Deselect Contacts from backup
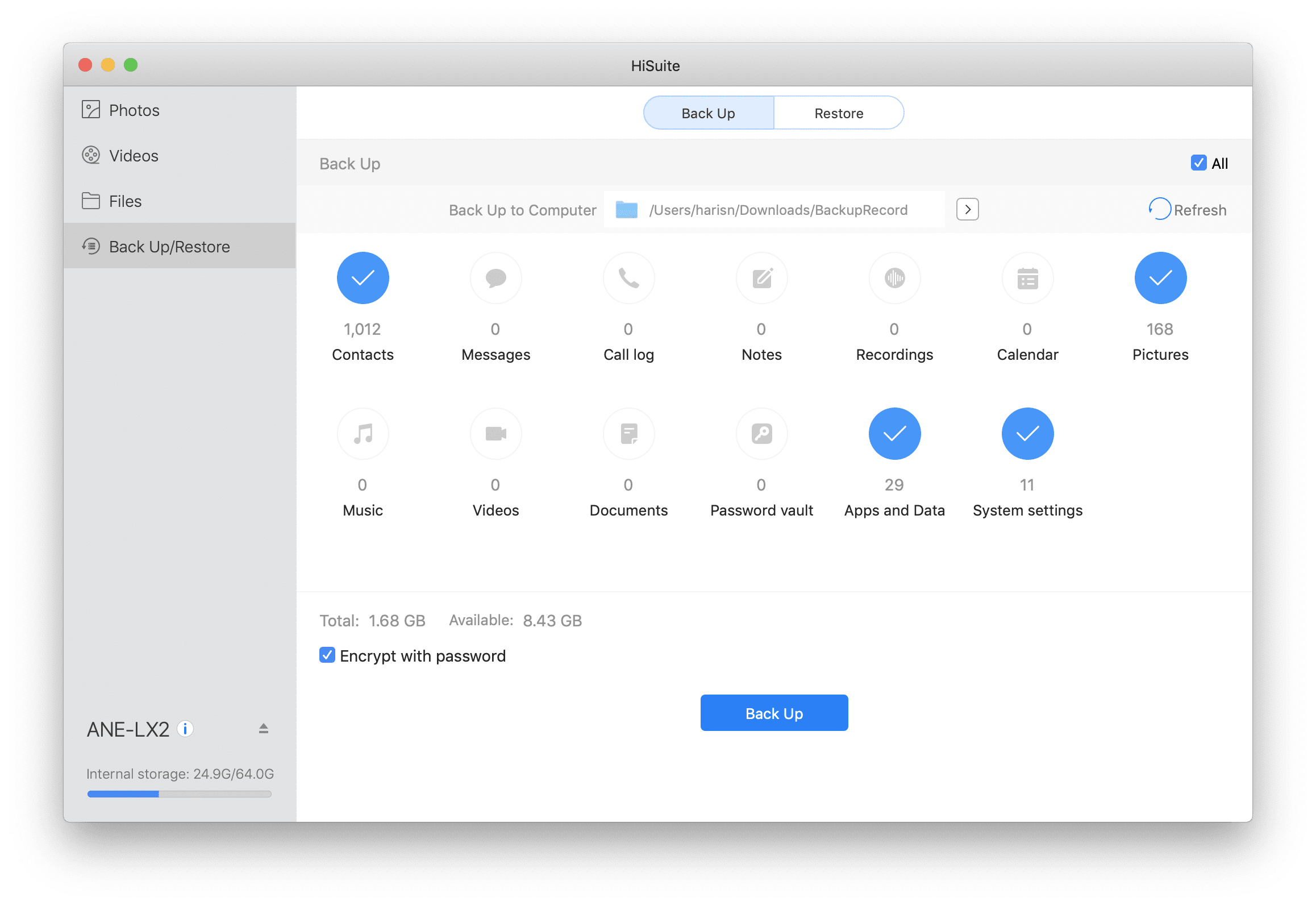This screenshot has height=906, width=1316. [362, 278]
